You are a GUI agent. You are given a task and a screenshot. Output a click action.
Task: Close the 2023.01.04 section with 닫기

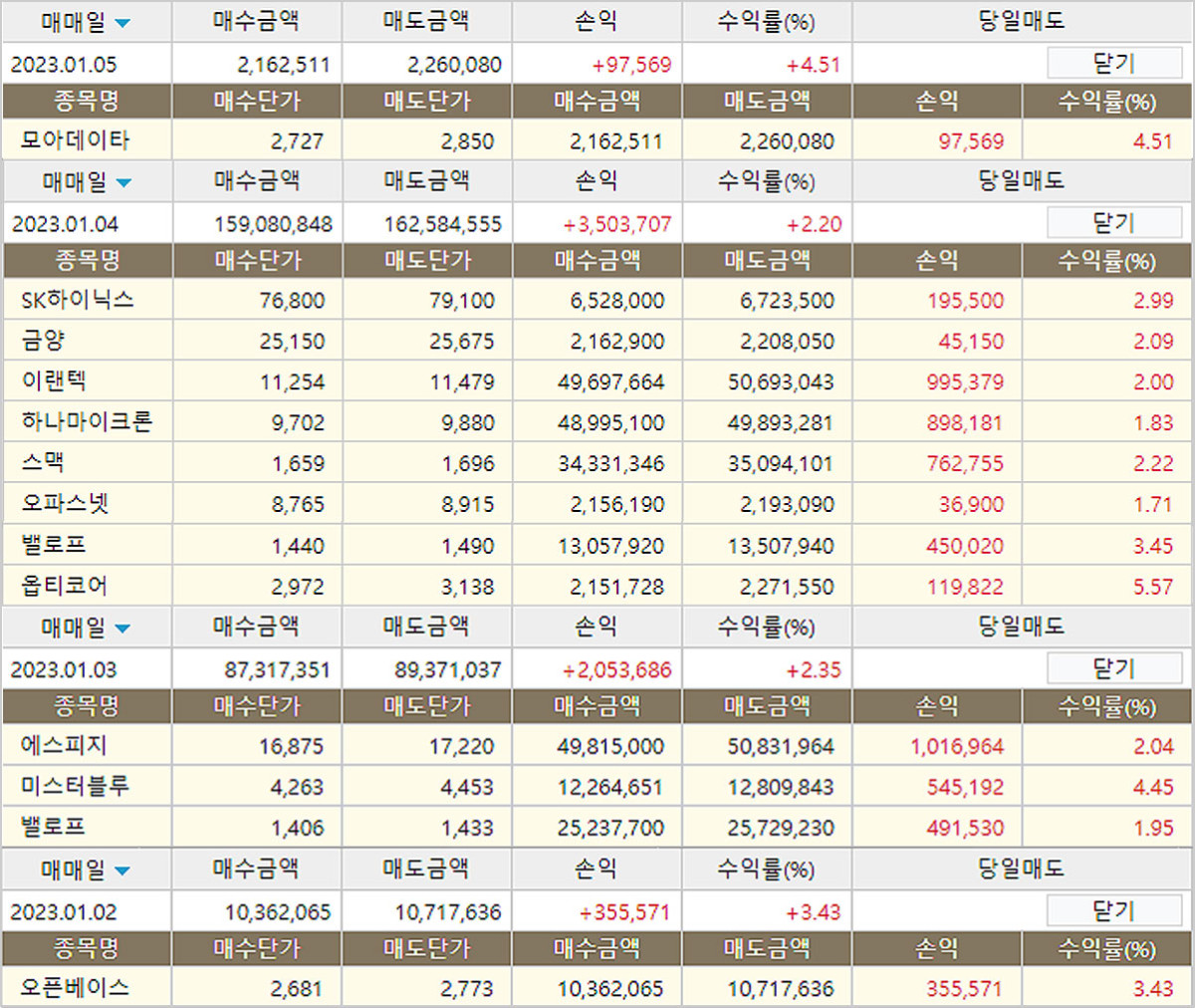coord(1113,223)
